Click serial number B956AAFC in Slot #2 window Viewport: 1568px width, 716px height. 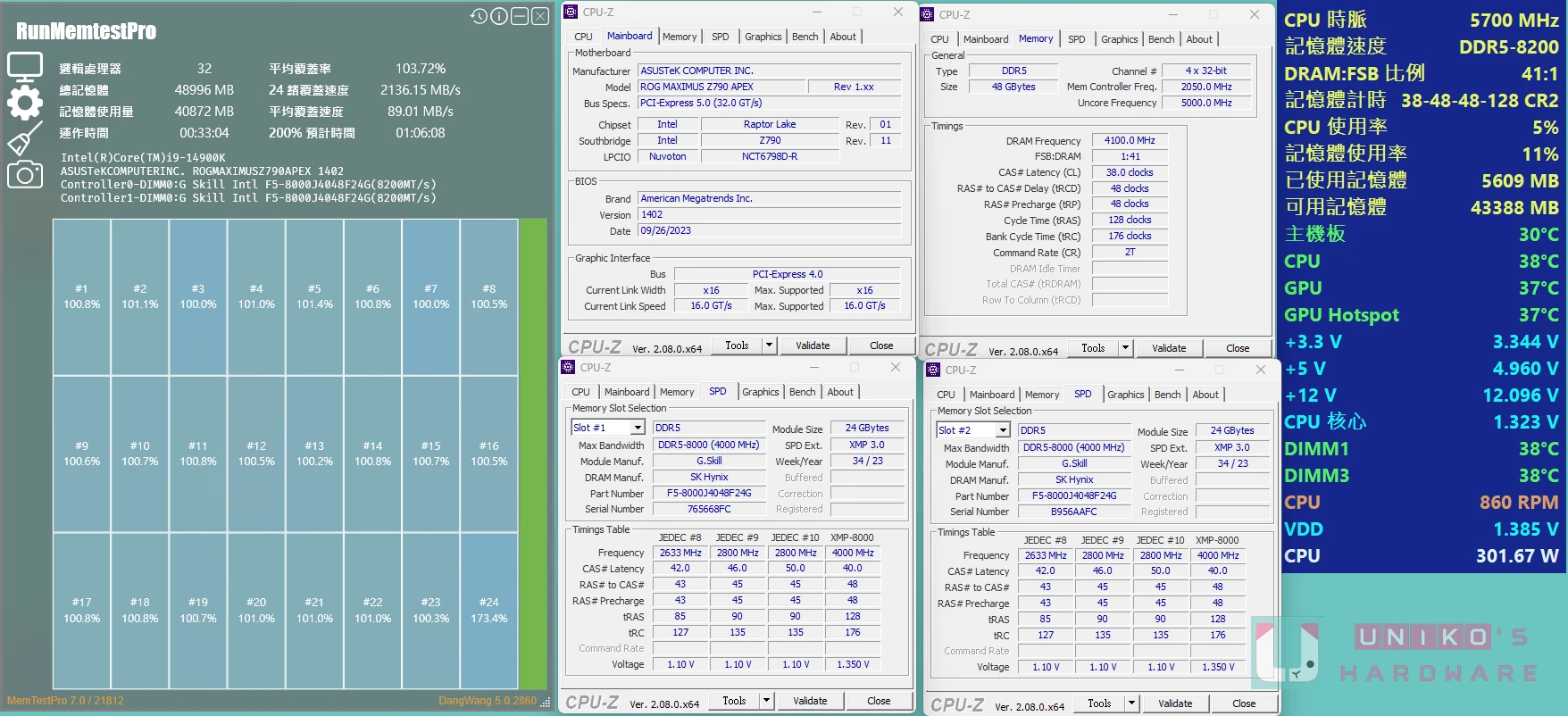pyautogui.click(x=1073, y=512)
